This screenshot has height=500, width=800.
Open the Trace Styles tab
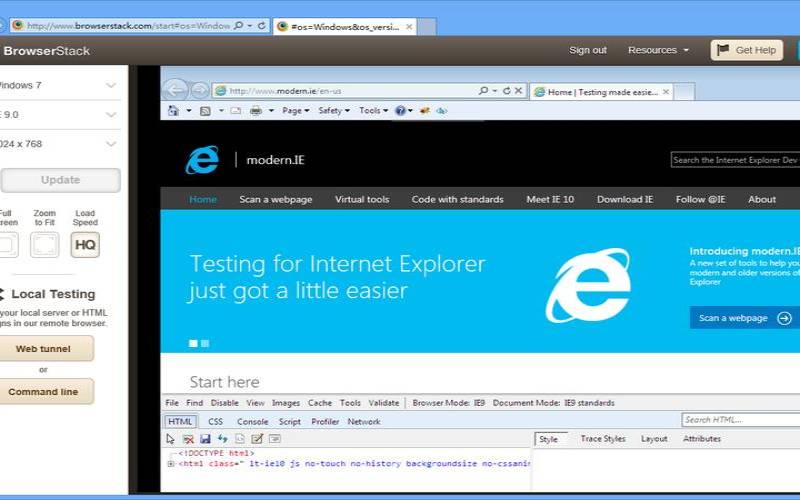pyautogui.click(x=603, y=439)
